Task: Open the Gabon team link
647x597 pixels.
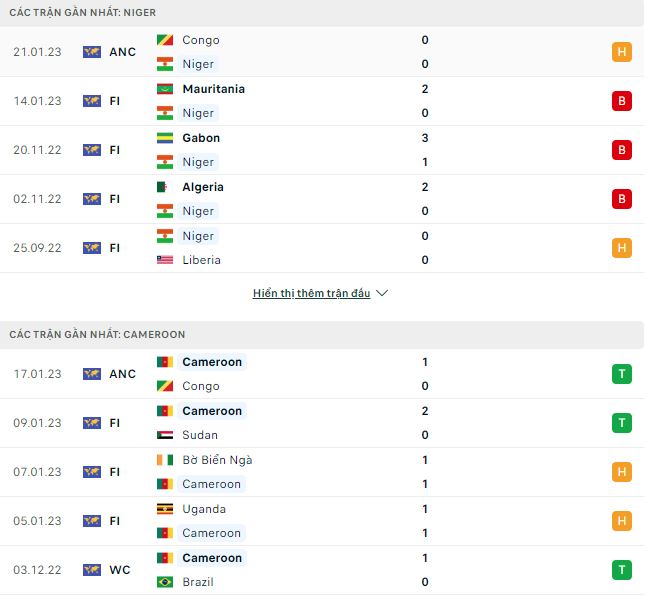Action: coord(201,138)
